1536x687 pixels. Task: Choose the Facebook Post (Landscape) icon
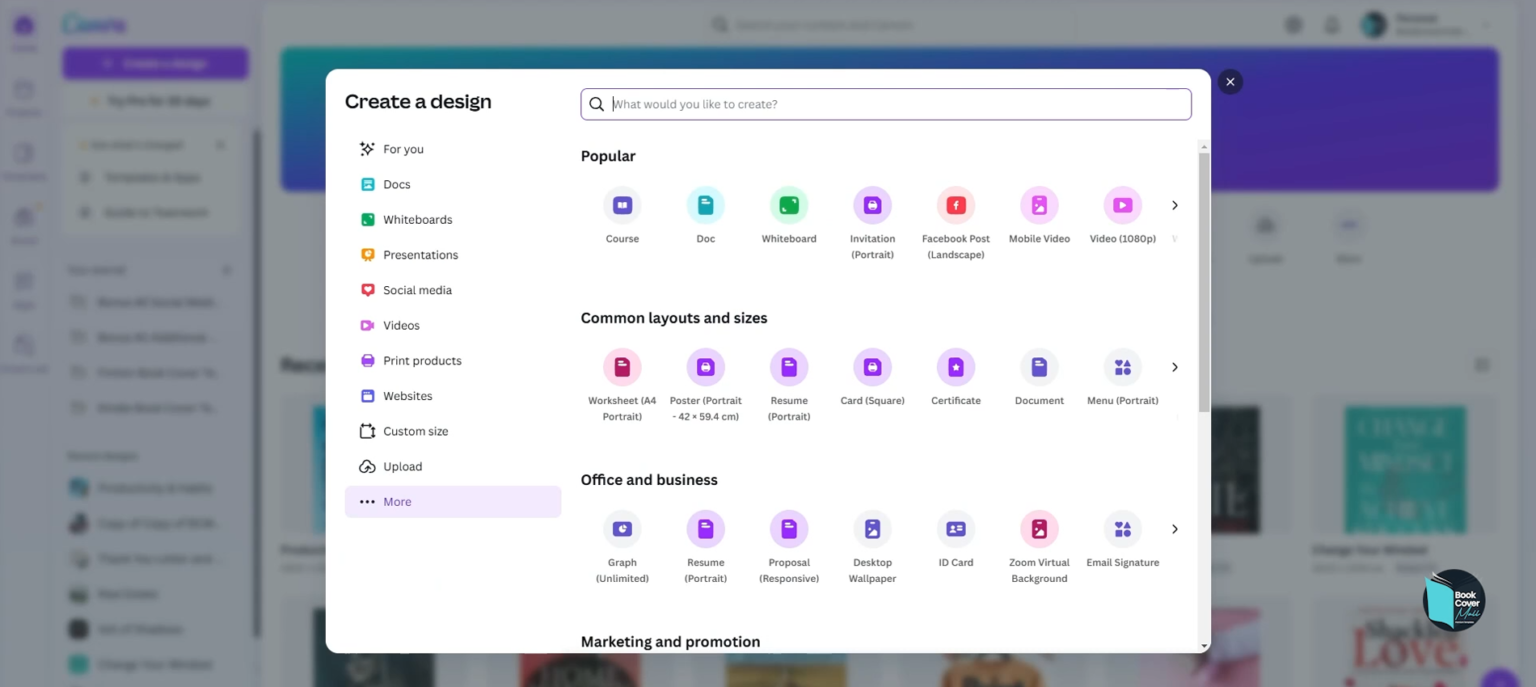tap(956, 206)
